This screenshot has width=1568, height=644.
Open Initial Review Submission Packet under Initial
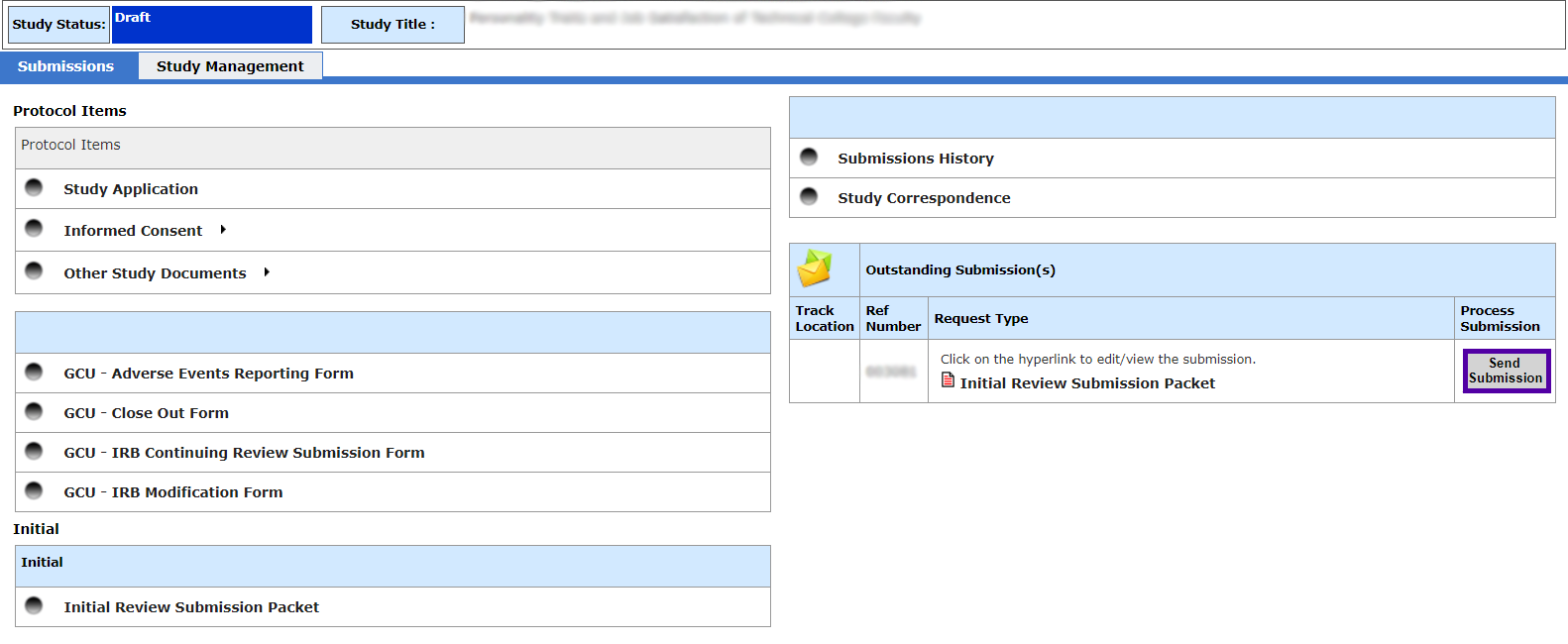(x=191, y=607)
